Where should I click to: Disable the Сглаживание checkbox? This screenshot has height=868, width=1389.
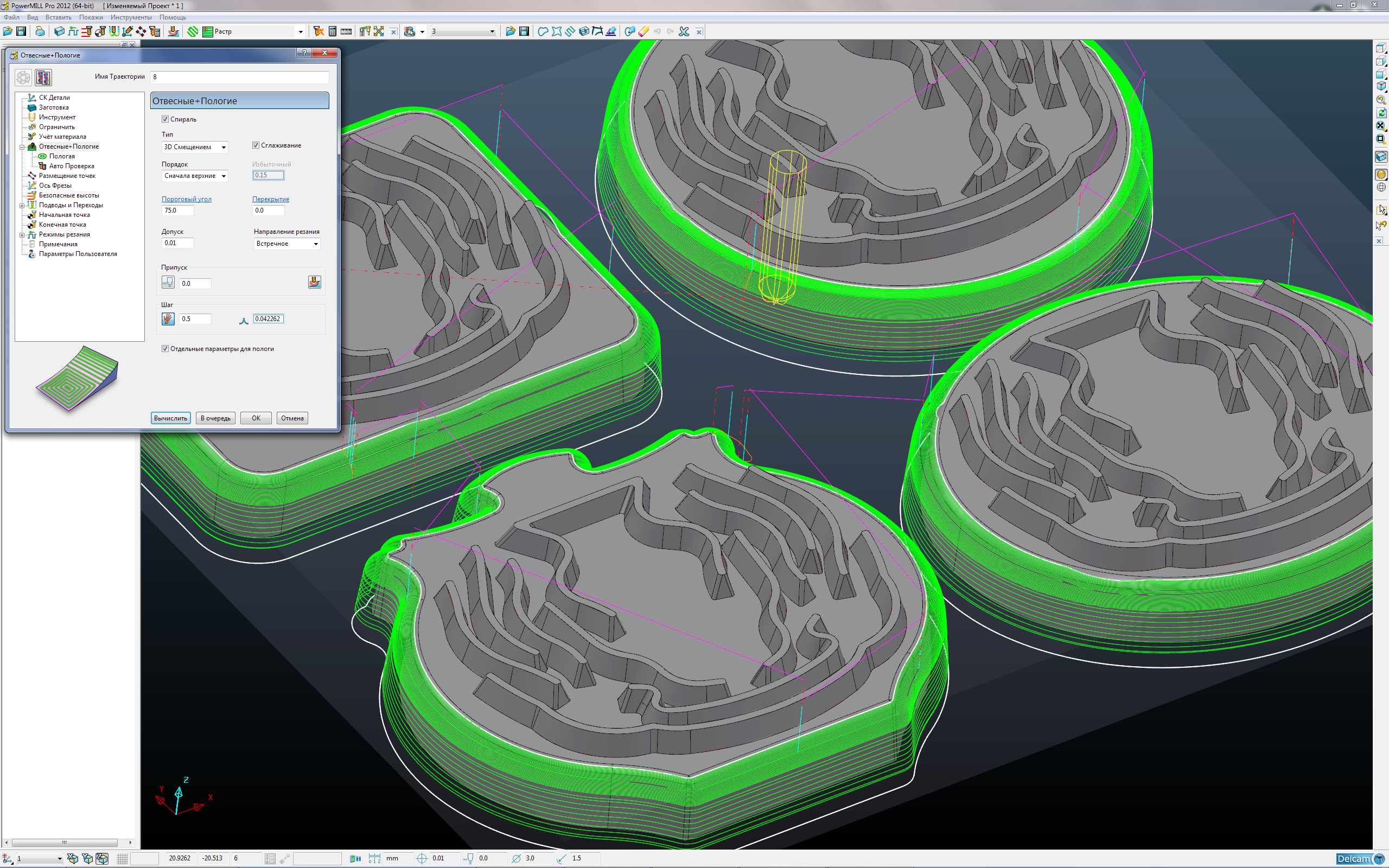[x=256, y=145]
